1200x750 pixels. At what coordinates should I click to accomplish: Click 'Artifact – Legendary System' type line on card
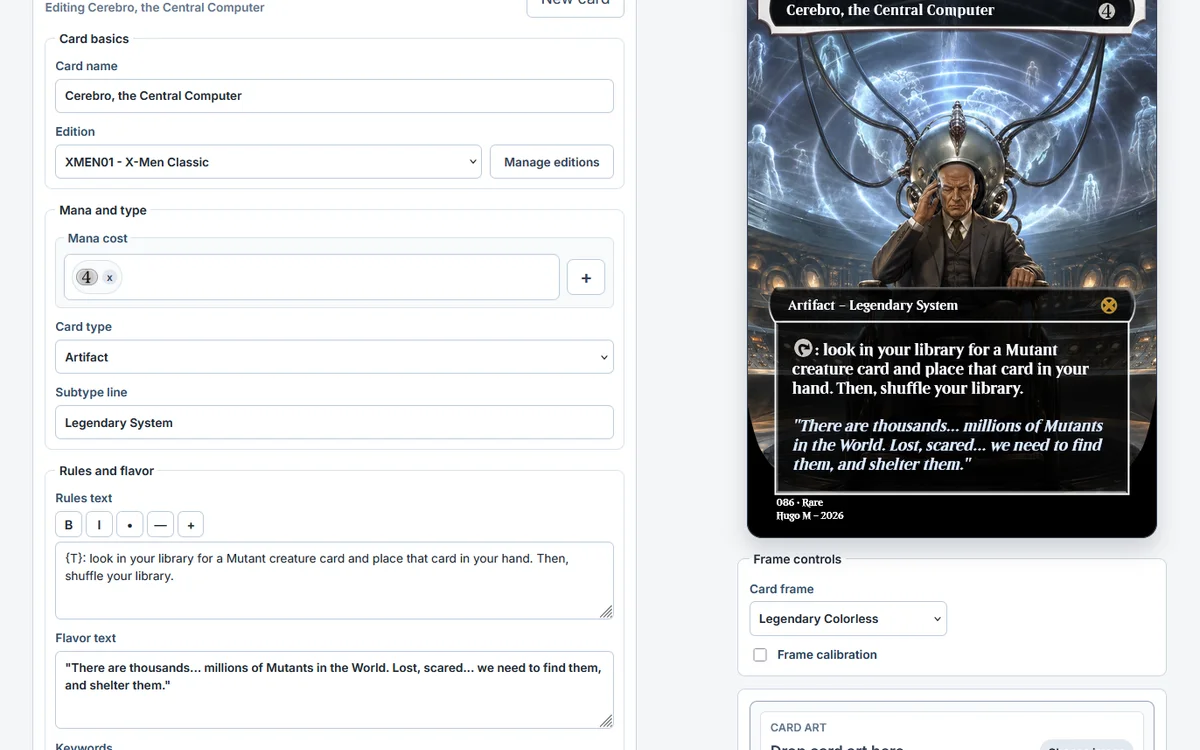tap(873, 305)
